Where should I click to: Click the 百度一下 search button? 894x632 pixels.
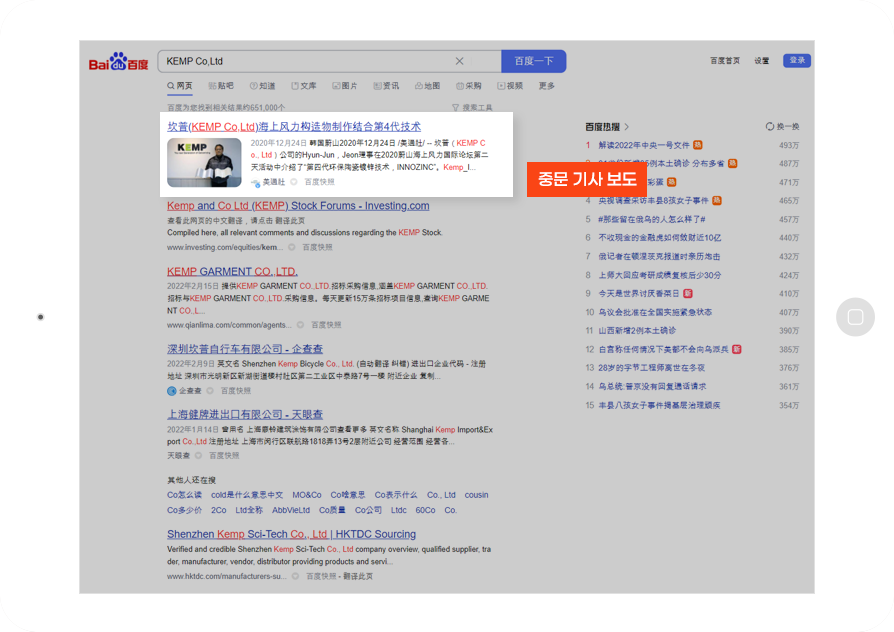click(534, 61)
